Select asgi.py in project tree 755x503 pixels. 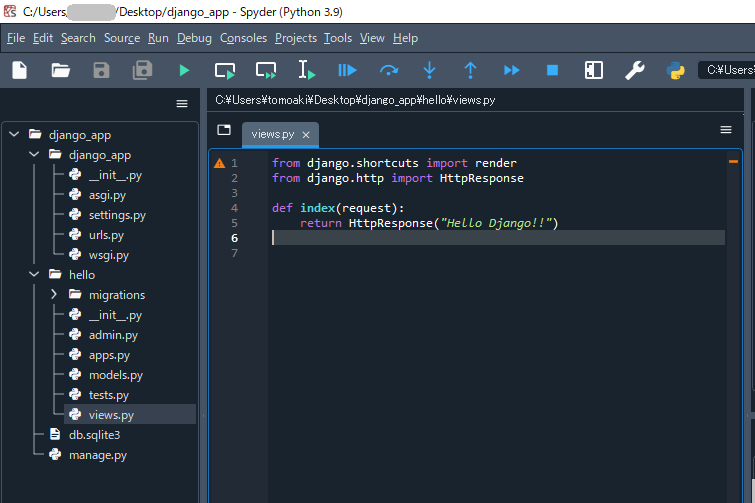pos(107,195)
